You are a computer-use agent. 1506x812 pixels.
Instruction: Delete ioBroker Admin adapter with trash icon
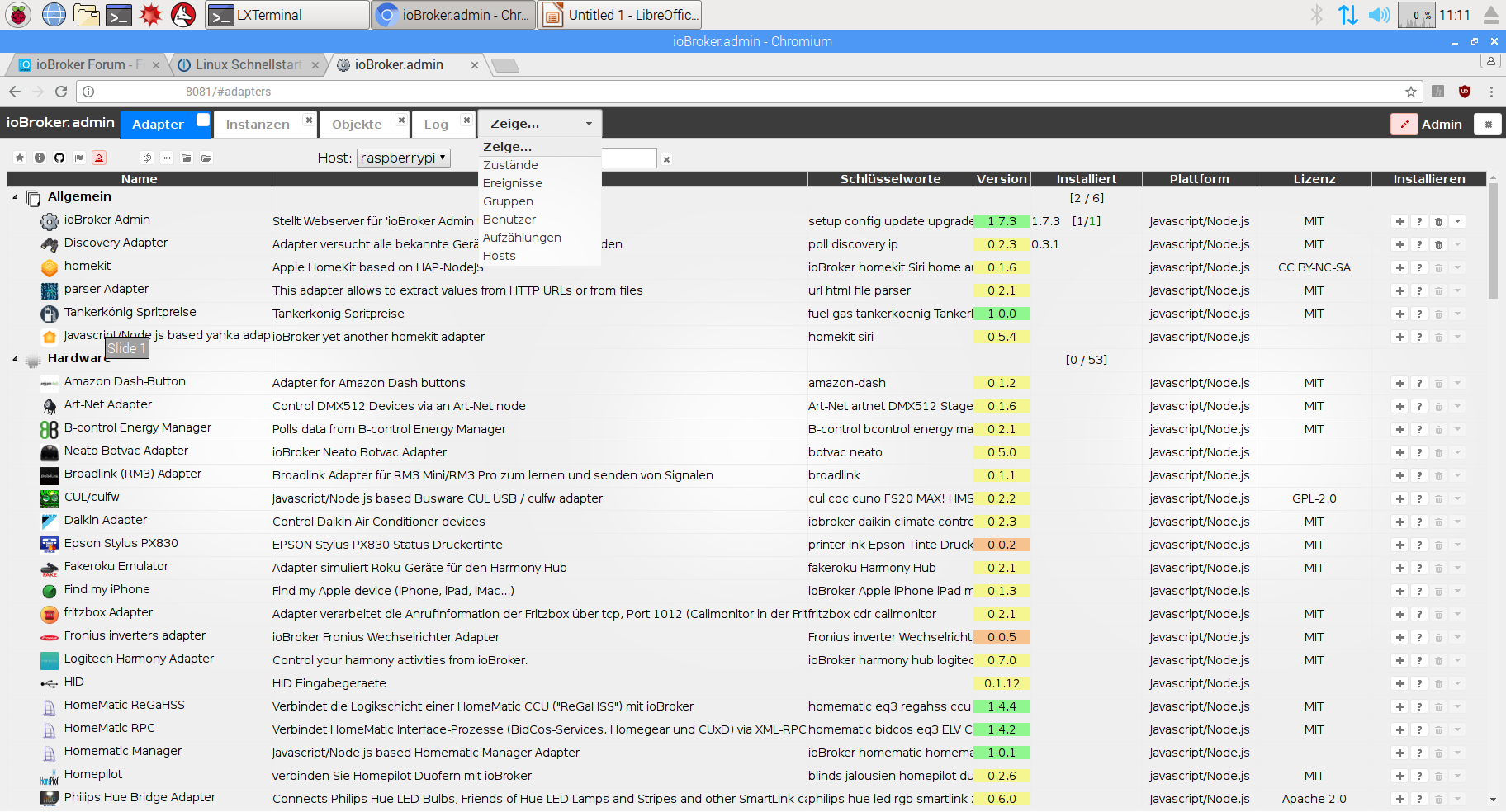[1438, 221]
